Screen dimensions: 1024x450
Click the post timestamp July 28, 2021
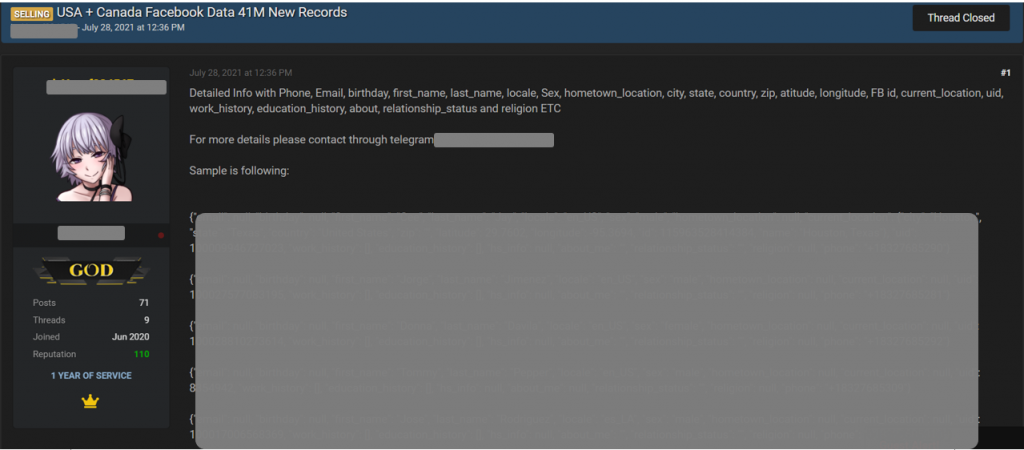(240, 72)
